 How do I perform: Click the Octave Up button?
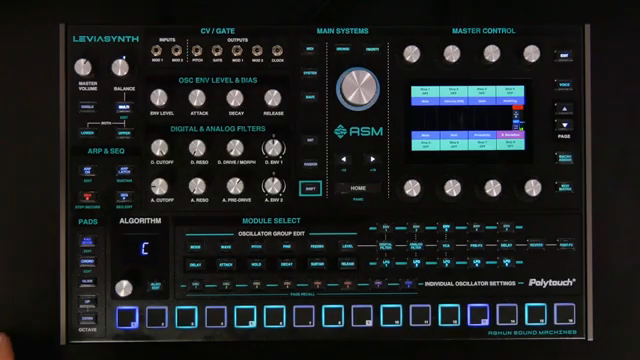[87, 302]
